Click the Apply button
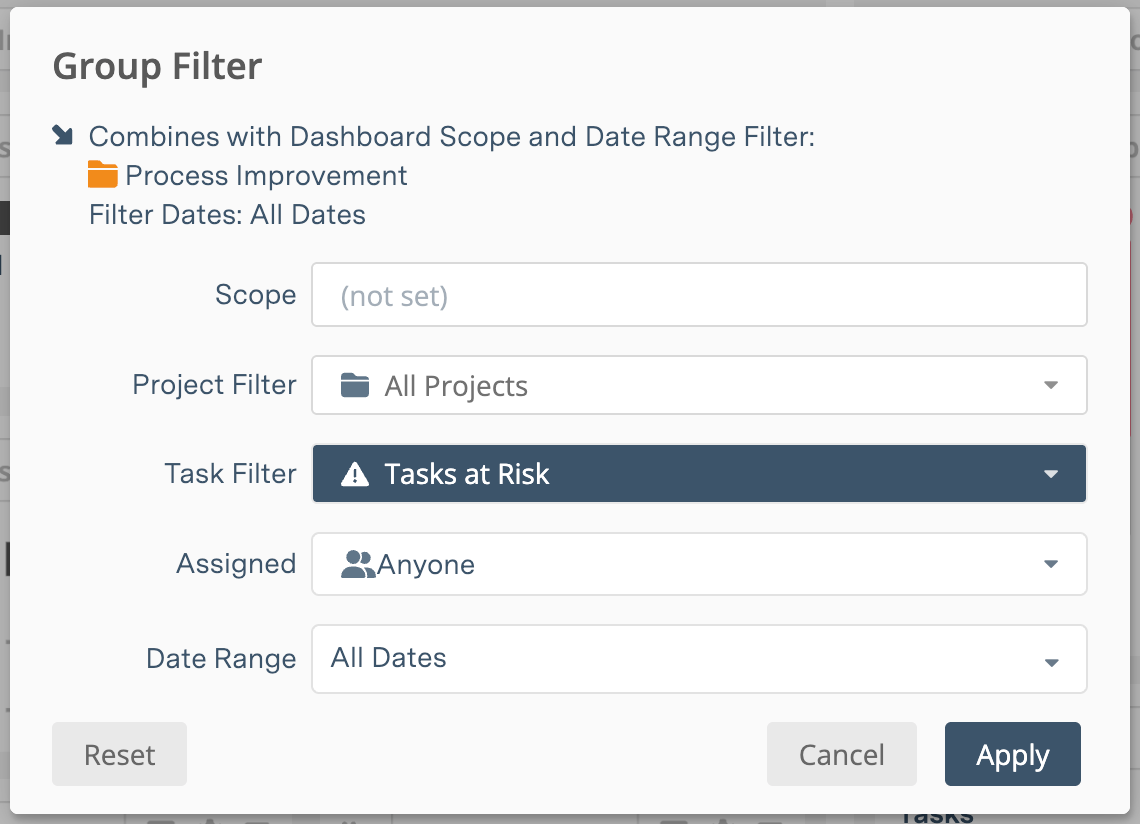This screenshot has width=1140, height=824. tap(1012, 754)
